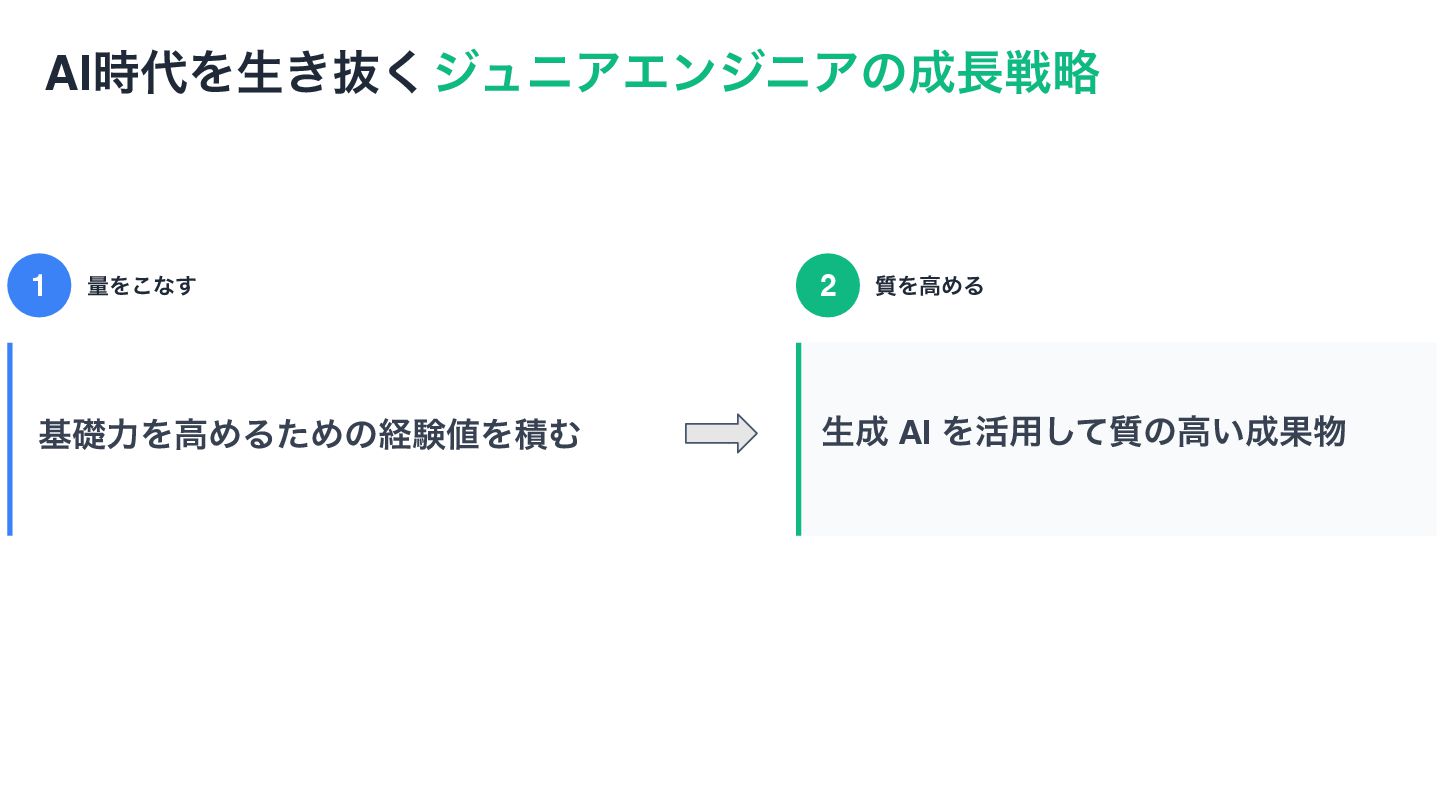Screen dimensions: 1440x810
Task: Click the green vertical bar on right card
Action: coord(799,439)
